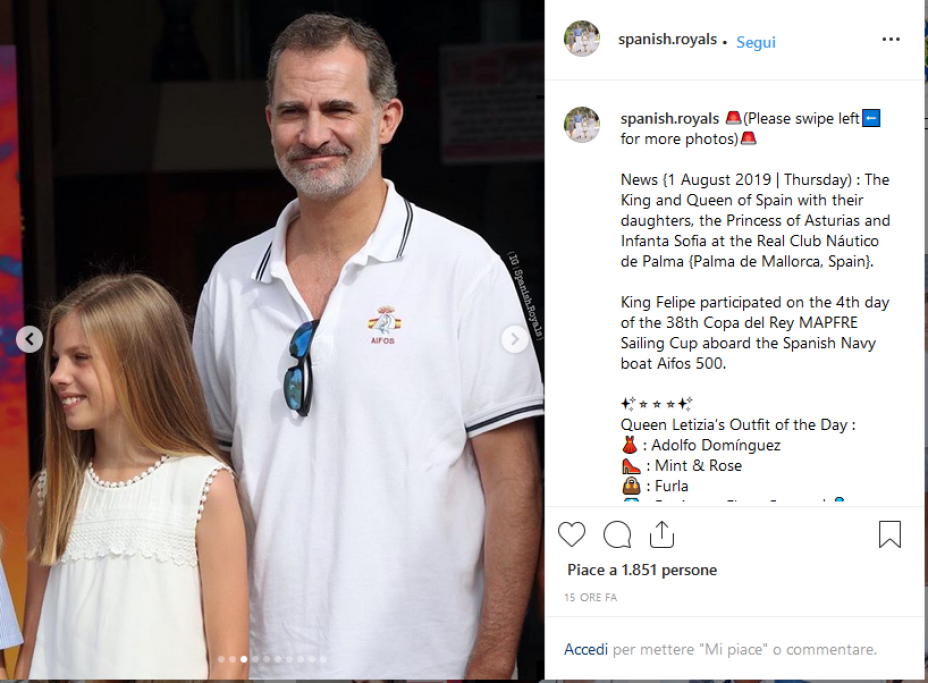Select the last carousel indicator dot
This screenshot has height=683, width=928.
[323, 659]
